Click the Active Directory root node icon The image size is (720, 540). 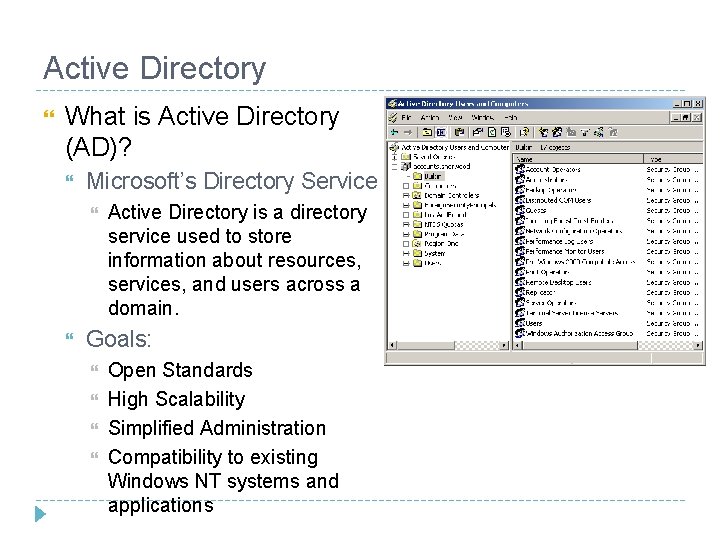(x=394, y=147)
